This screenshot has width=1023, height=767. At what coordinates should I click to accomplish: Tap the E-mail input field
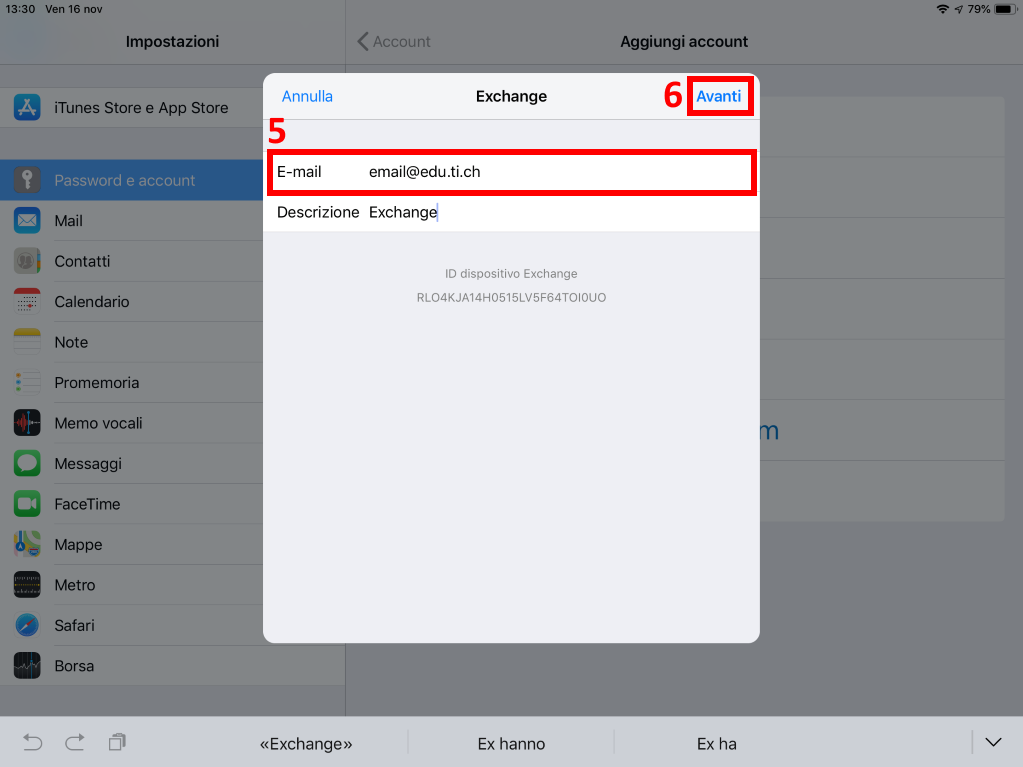pyautogui.click(x=512, y=172)
